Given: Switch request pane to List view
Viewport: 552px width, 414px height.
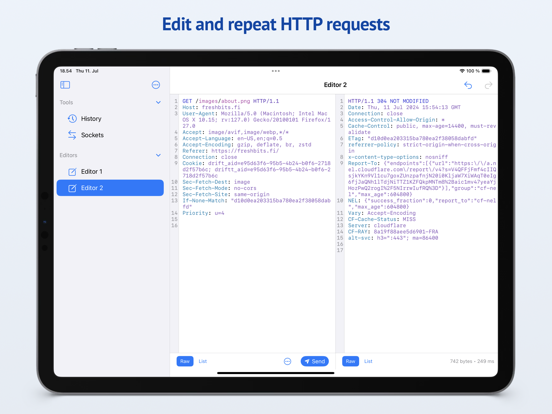Looking at the screenshot, I should tap(203, 361).
